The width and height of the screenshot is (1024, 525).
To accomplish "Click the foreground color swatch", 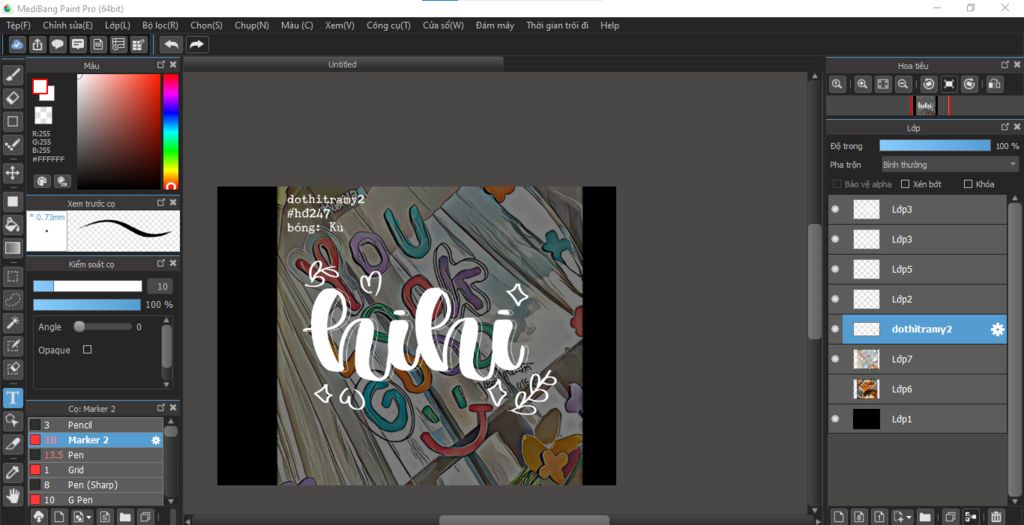I will coord(40,86).
